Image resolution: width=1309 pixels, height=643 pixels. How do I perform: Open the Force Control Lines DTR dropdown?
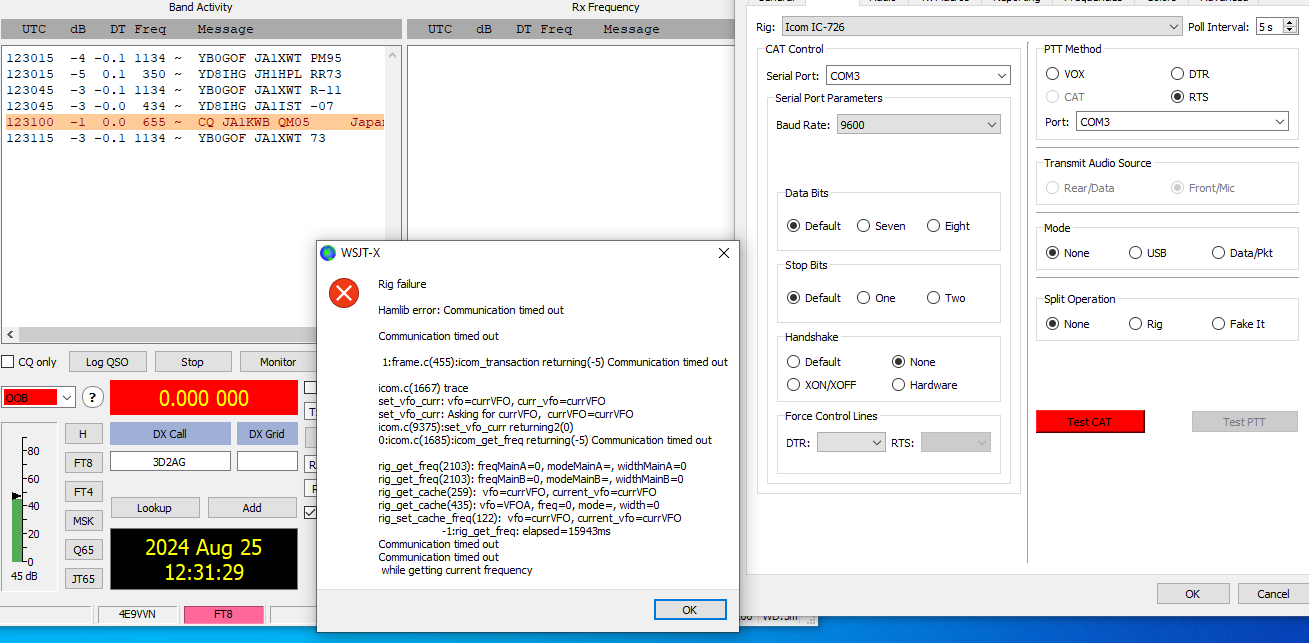(851, 442)
